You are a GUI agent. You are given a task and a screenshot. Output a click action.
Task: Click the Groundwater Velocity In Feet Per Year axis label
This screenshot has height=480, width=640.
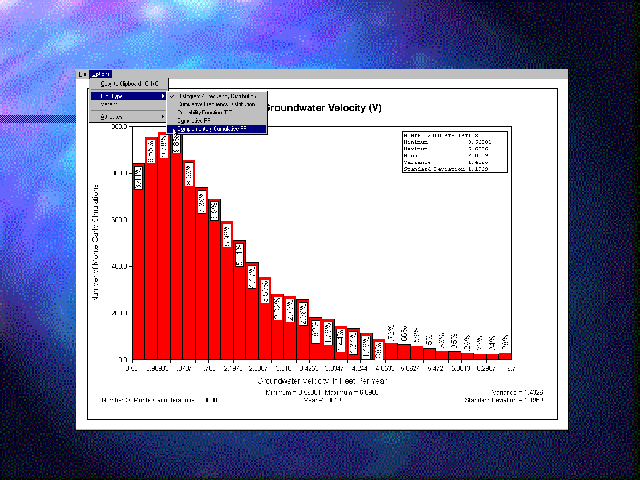(322, 381)
